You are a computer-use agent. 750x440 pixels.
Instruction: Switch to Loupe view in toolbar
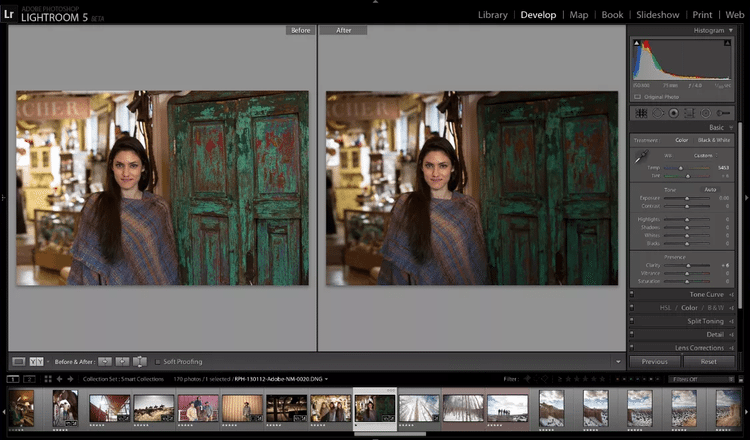(x=19, y=362)
